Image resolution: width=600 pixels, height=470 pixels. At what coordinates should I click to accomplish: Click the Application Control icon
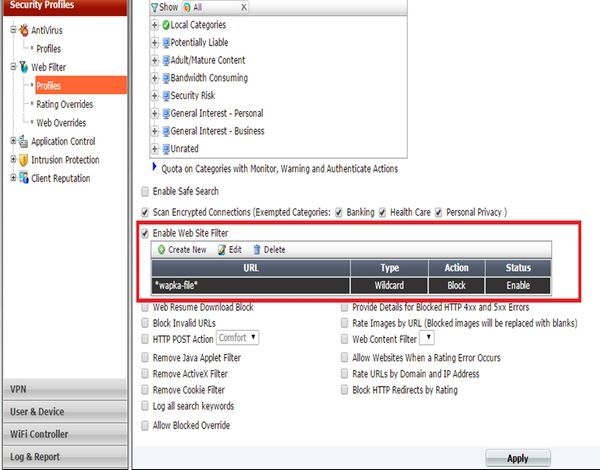[23, 141]
